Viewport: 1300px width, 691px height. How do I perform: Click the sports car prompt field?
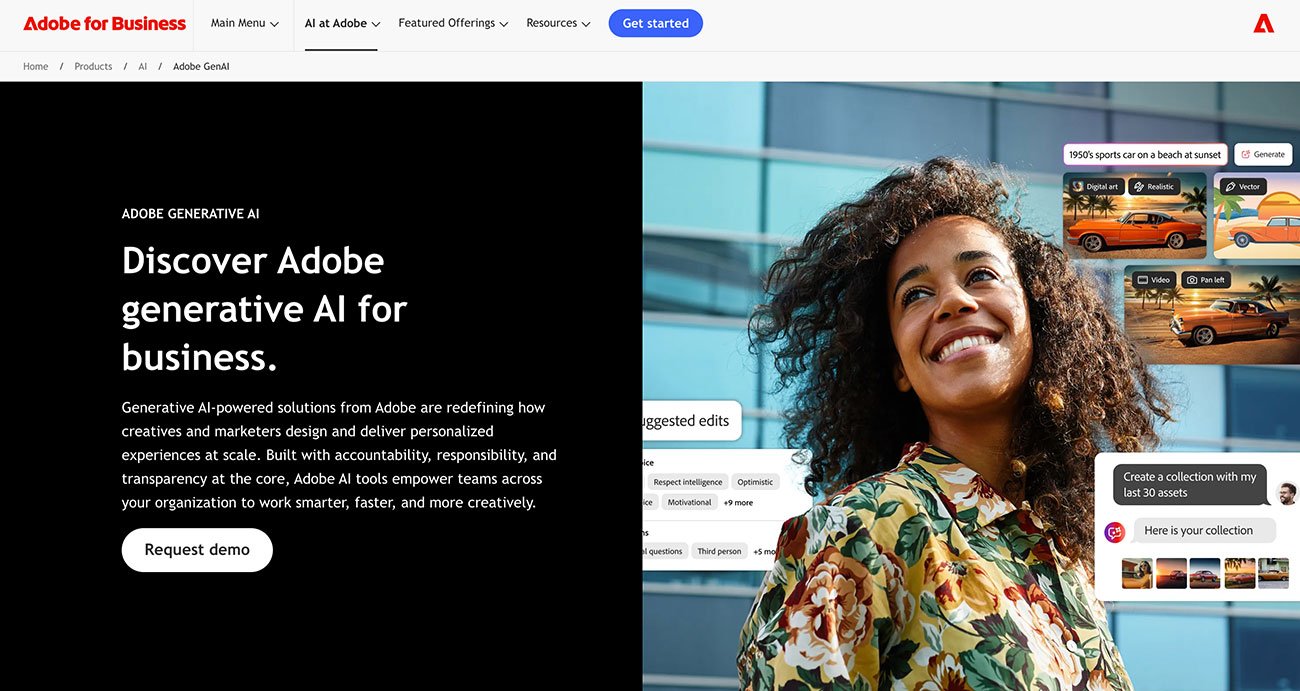(x=1145, y=155)
